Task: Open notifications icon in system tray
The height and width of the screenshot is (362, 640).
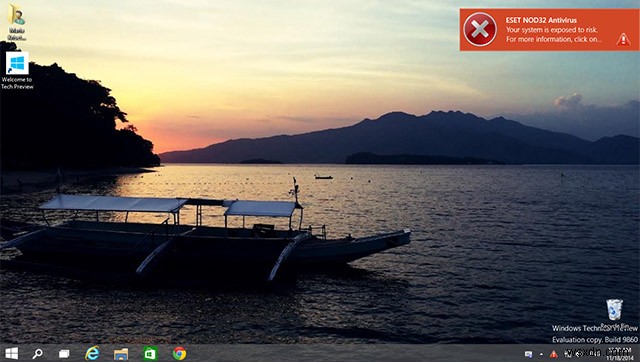Action: 529,354
